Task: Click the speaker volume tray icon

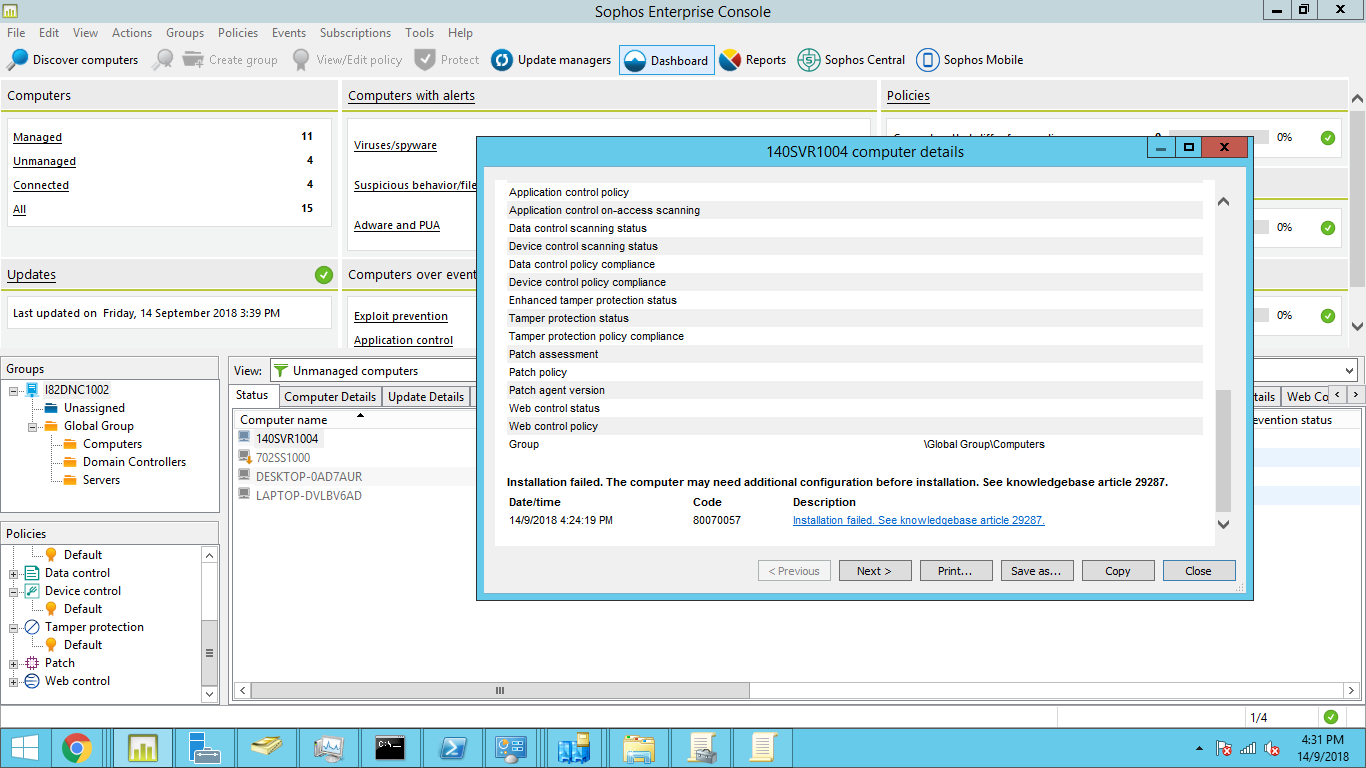Action: tap(1272, 748)
